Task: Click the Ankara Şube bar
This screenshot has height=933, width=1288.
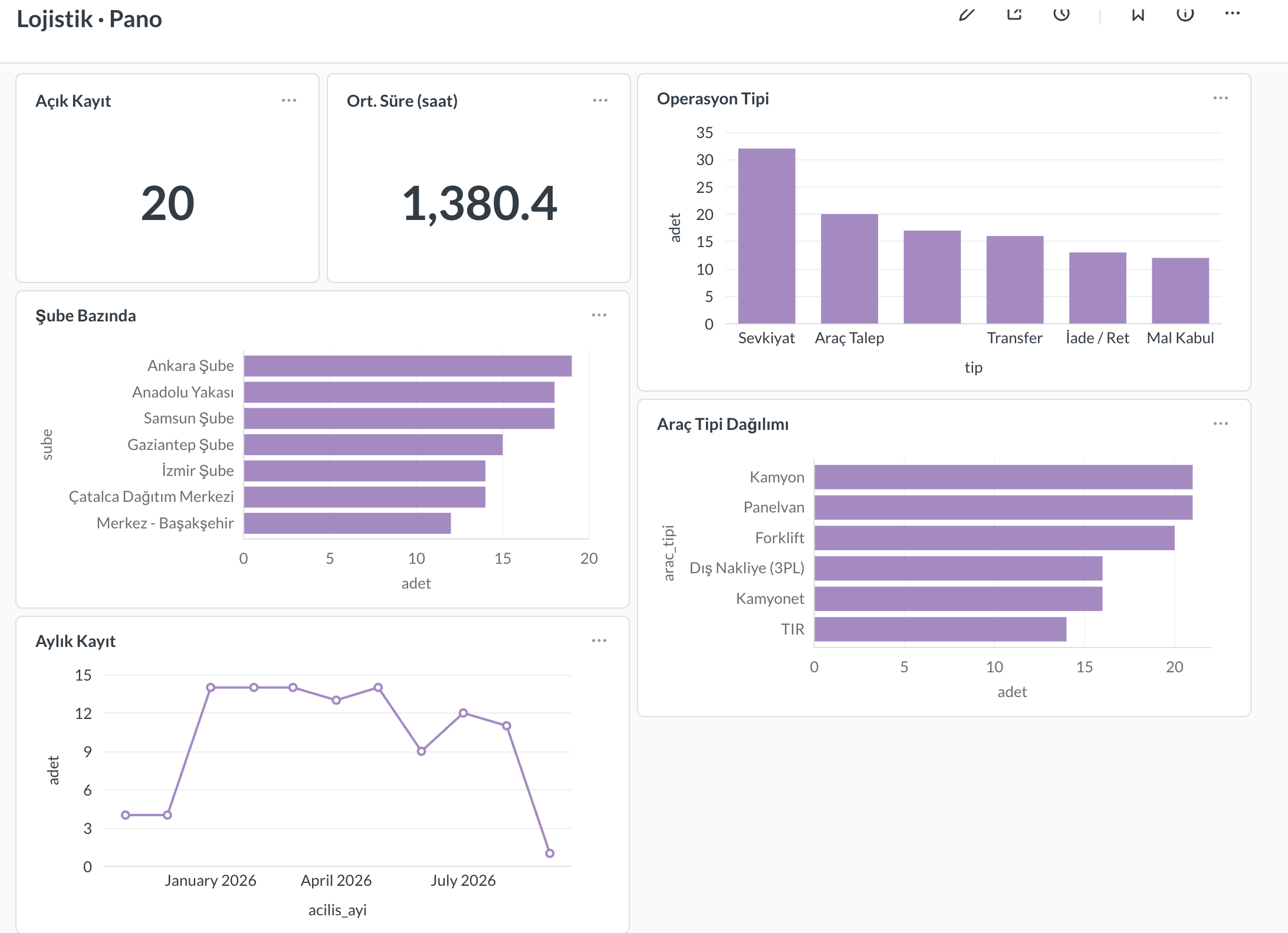Action: pos(408,366)
